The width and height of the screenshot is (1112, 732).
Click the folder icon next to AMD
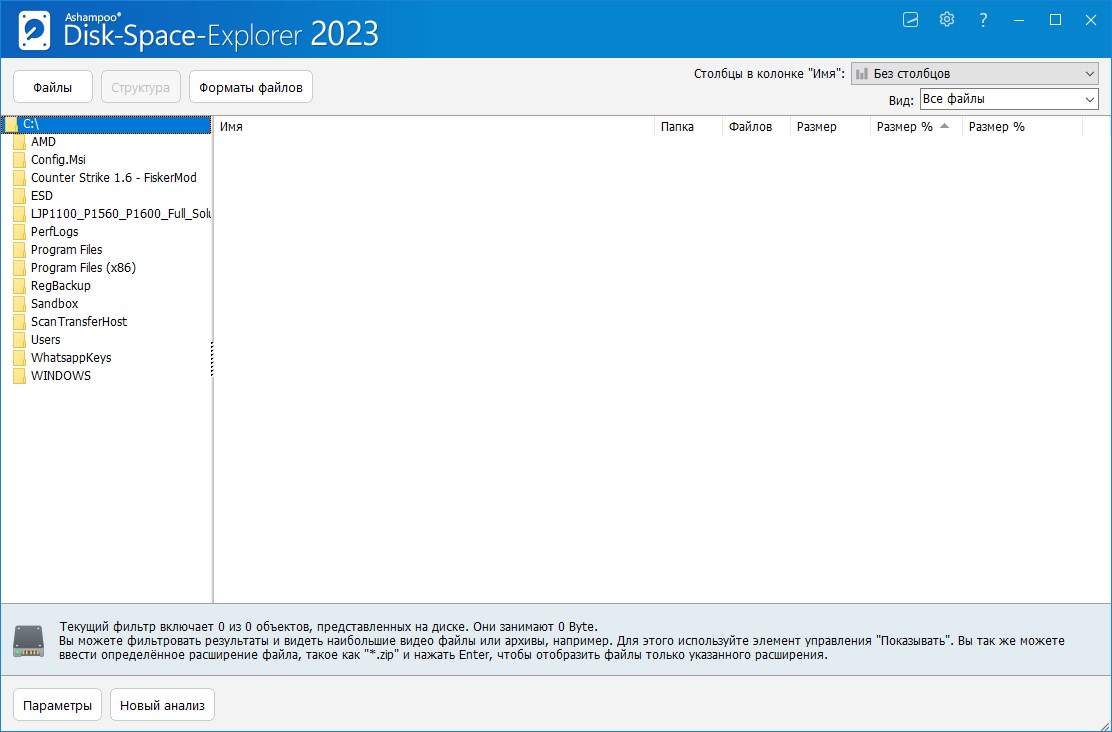pyautogui.click(x=19, y=142)
